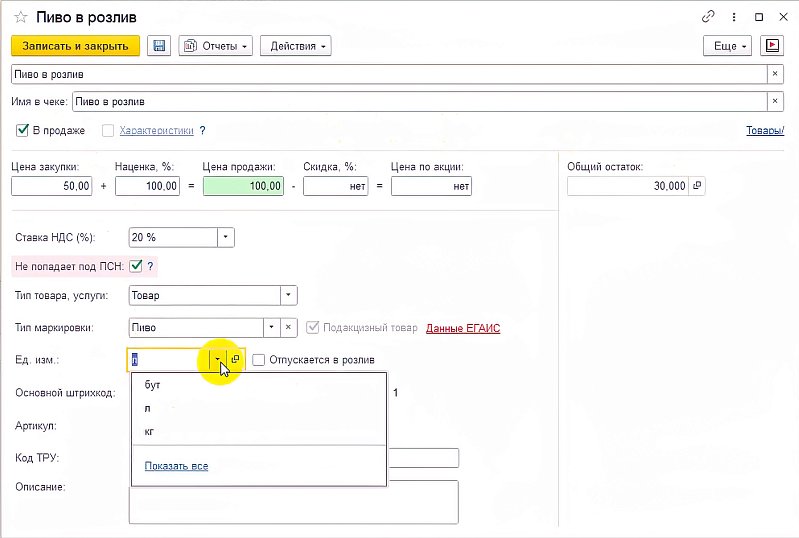799x538 pixels.
Task: Click into the Цена закупки field
Action: coord(51,186)
